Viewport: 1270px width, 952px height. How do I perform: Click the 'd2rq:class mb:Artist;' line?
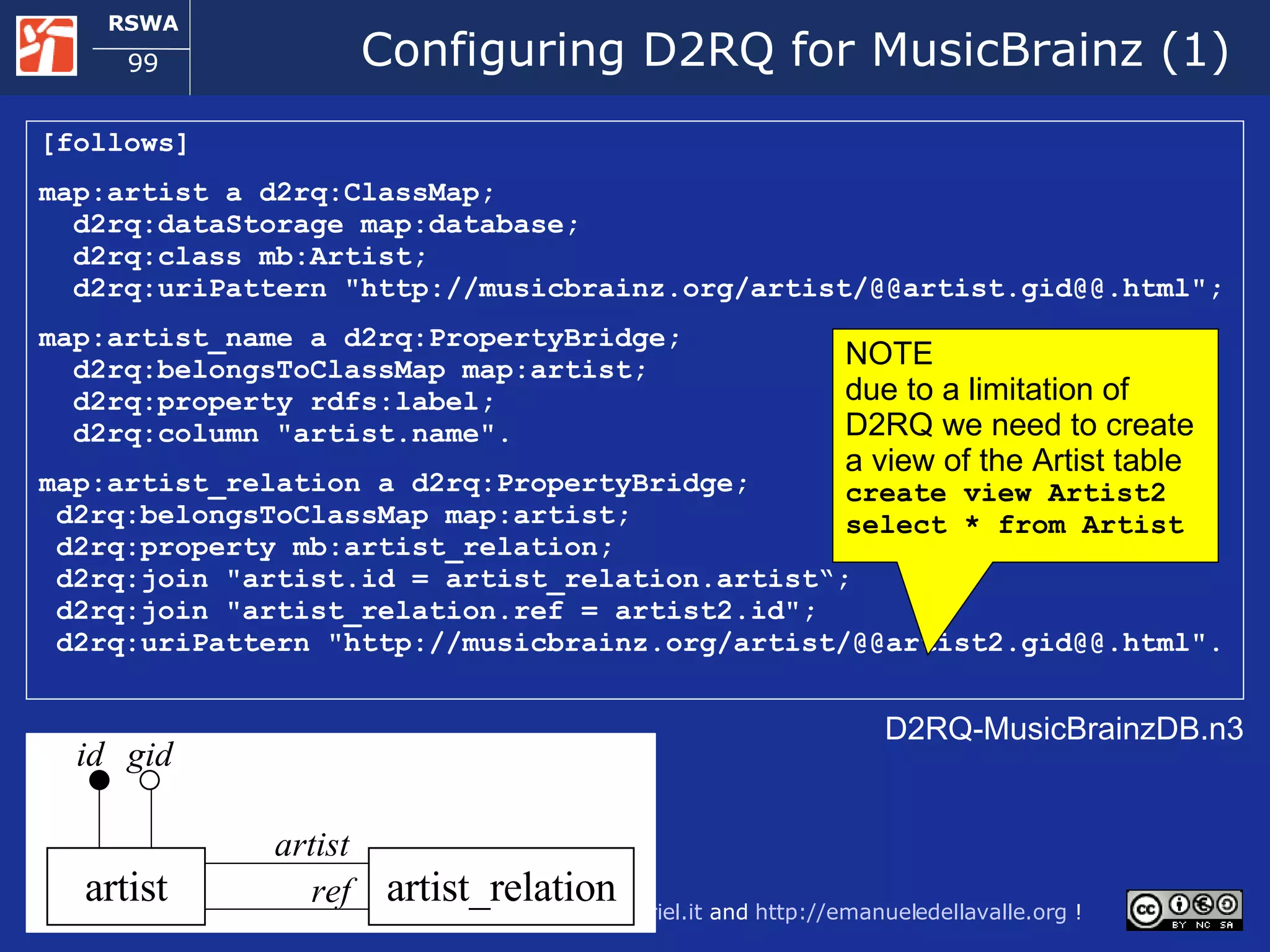(x=250, y=257)
